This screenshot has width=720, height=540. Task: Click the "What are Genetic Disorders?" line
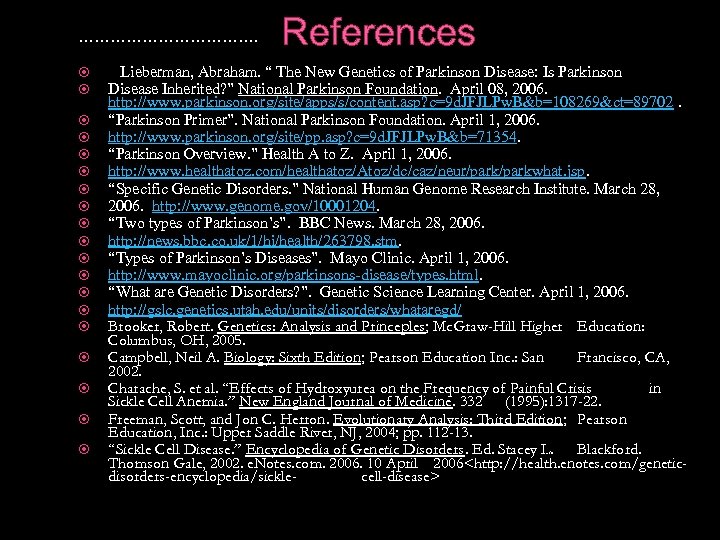[x=368, y=292]
